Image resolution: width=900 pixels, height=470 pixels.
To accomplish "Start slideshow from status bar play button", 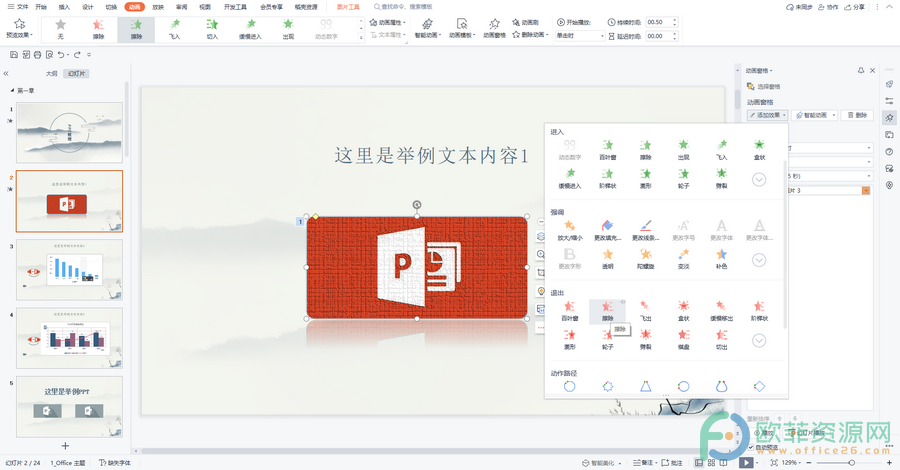I will pos(746,463).
